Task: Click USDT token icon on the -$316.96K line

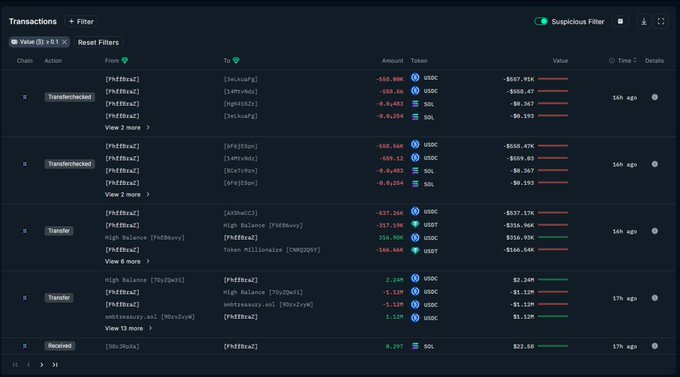Action: pos(415,224)
